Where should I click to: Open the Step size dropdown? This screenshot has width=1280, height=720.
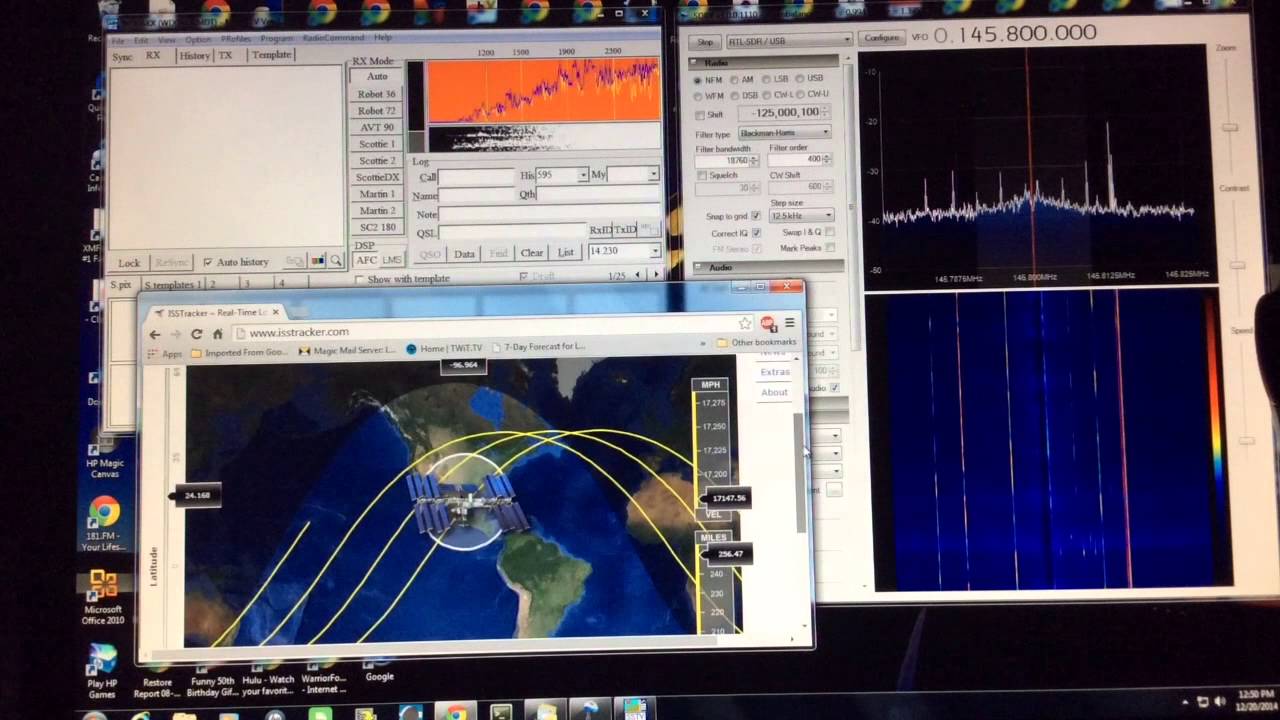[x=802, y=216]
